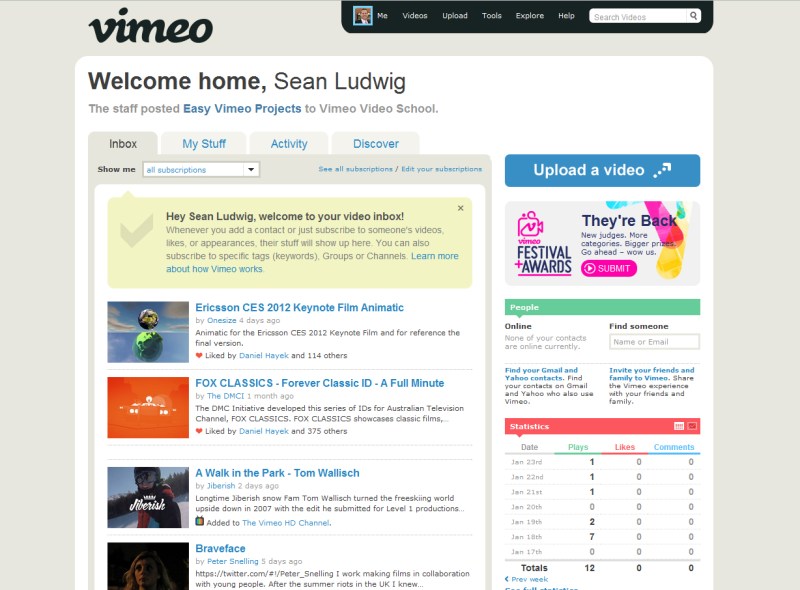Open the Explore menu
This screenshot has height=590, width=800.
click(530, 16)
